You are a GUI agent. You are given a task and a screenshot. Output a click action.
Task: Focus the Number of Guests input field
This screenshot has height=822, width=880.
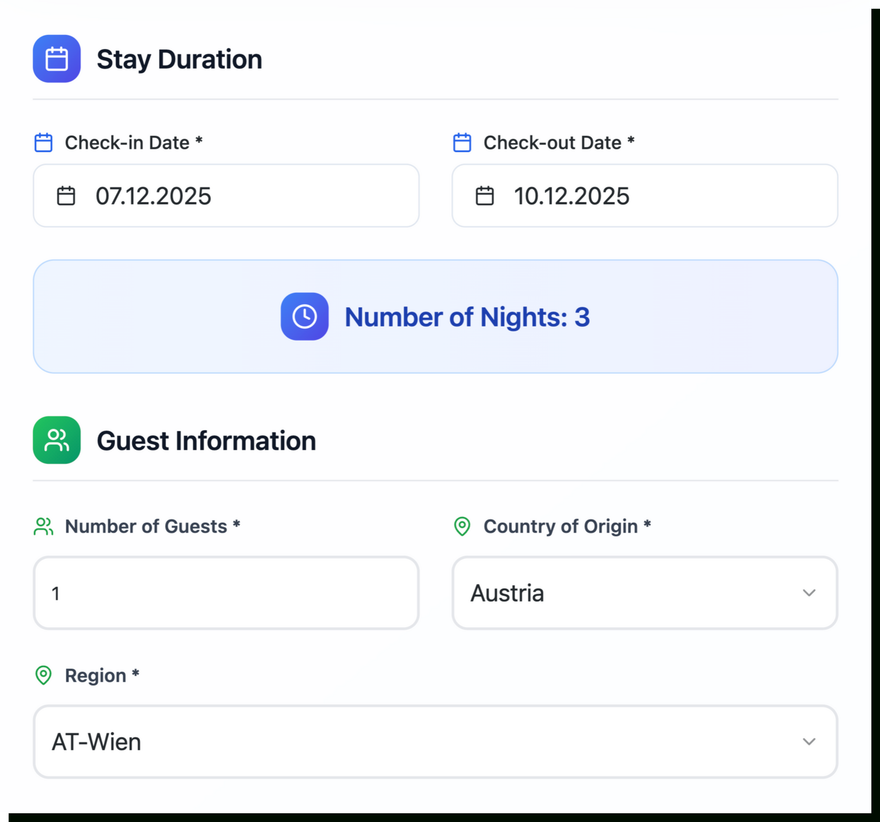coord(226,593)
